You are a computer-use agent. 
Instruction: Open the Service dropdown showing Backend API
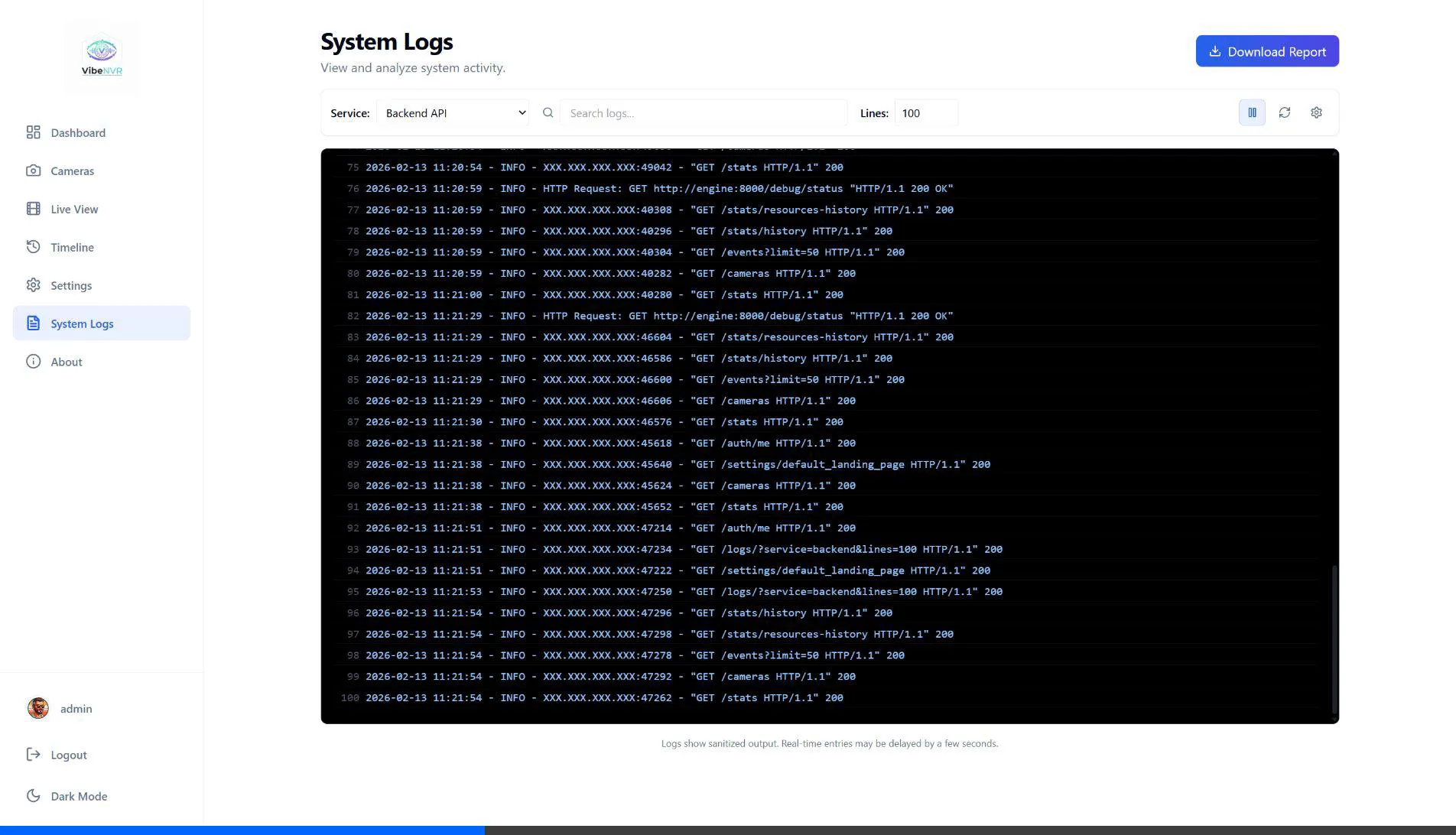[x=453, y=112]
